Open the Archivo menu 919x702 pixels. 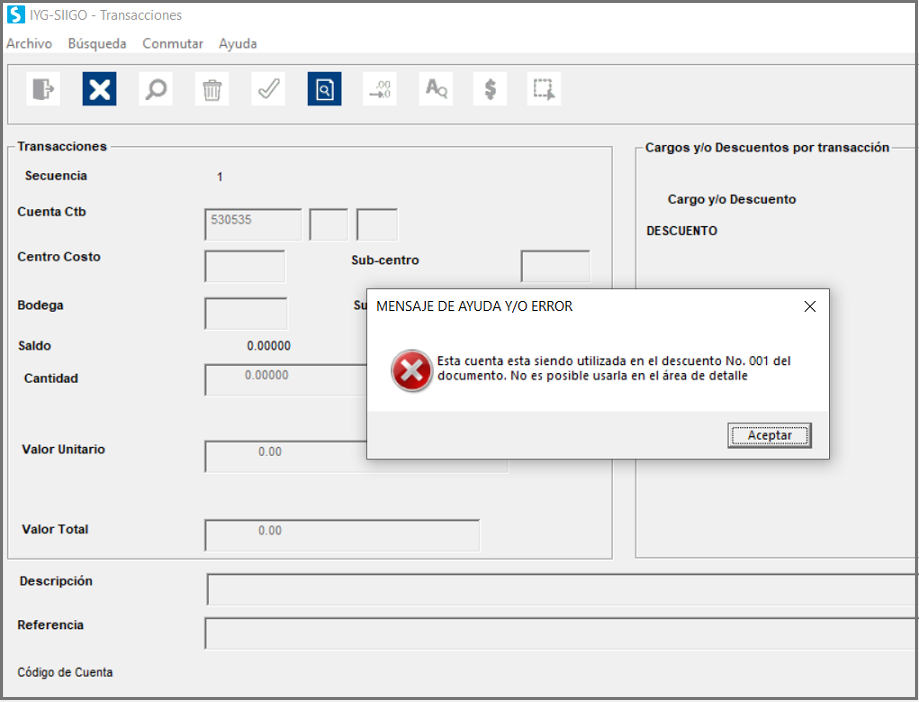(x=29, y=43)
